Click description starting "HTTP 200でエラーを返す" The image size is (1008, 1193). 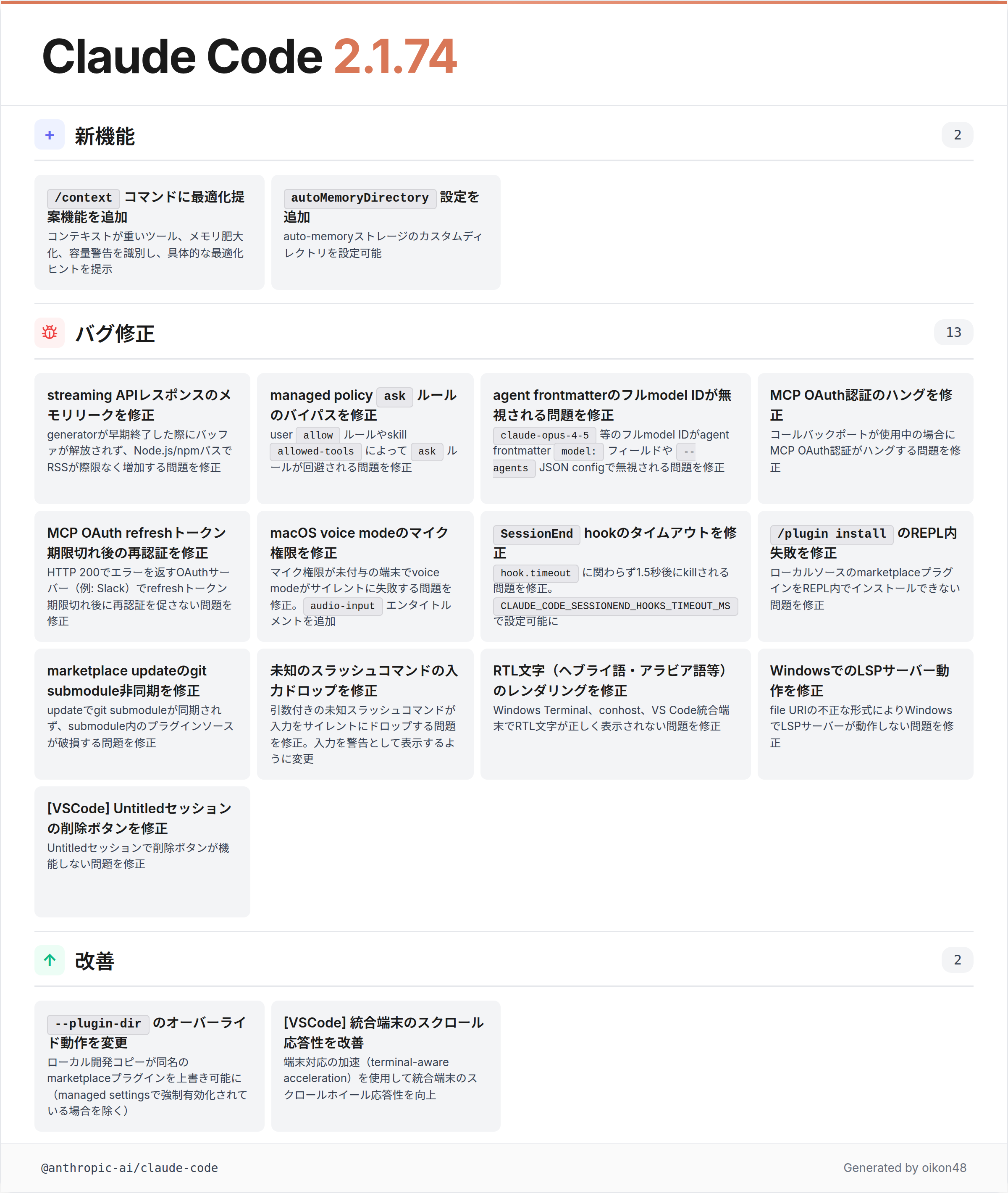click(140, 597)
